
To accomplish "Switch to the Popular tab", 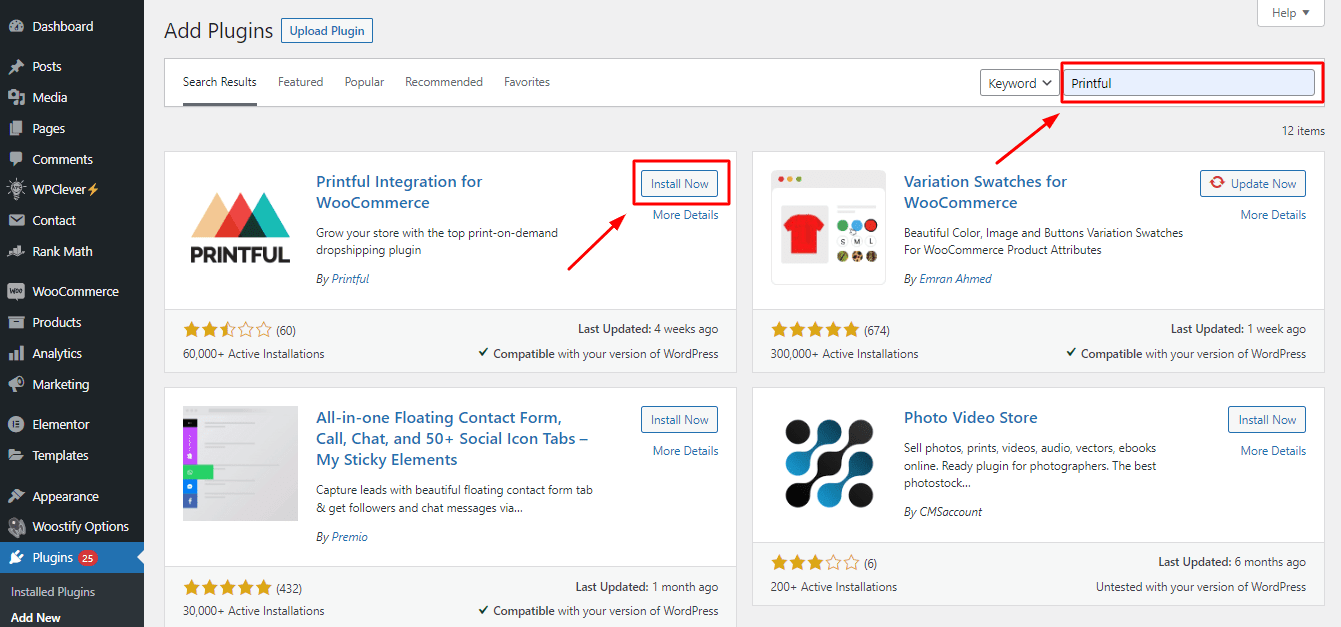I will click(364, 82).
